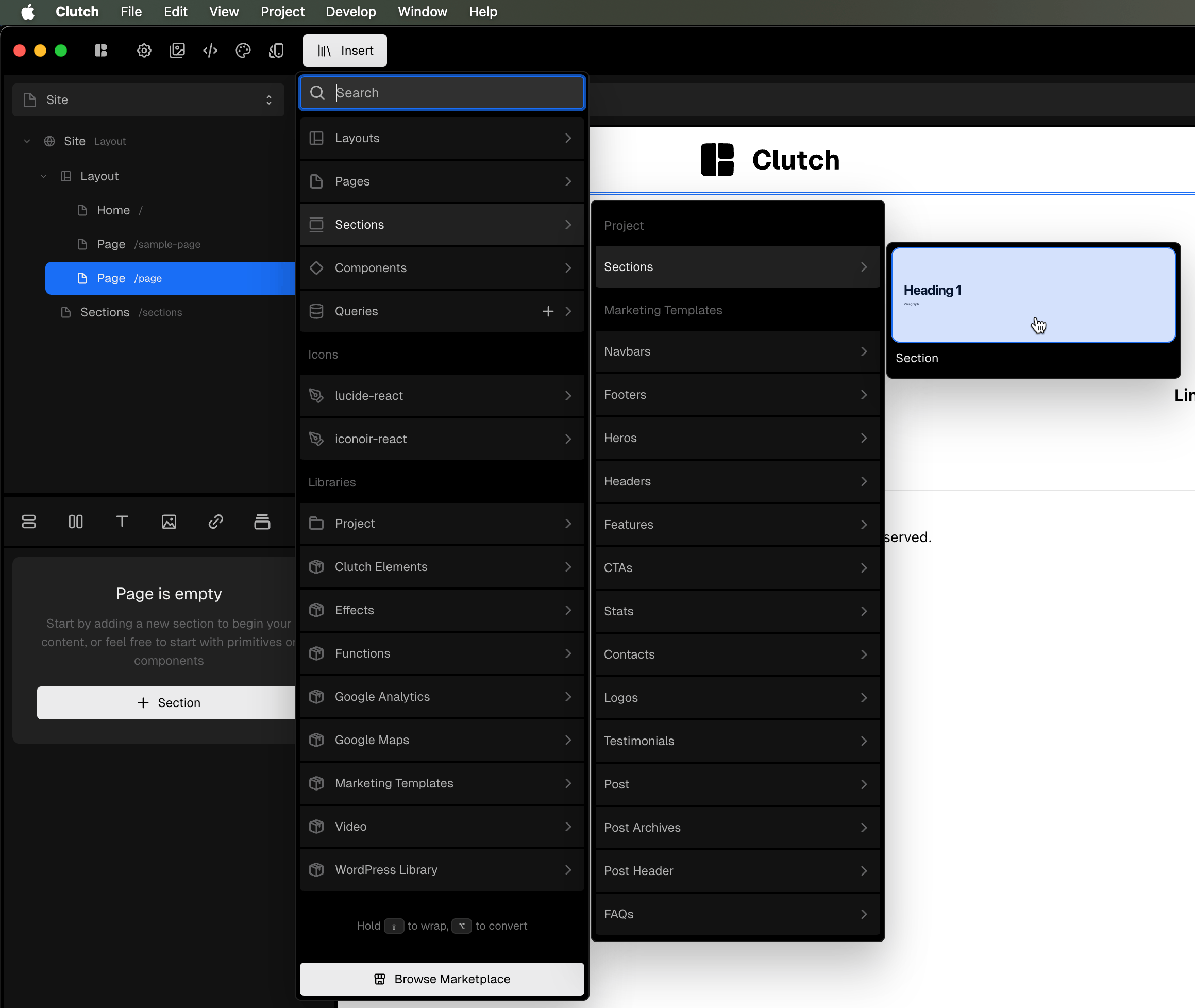Select the image tool icon
Screen dimensions: 1195x1008
[x=169, y=521]
